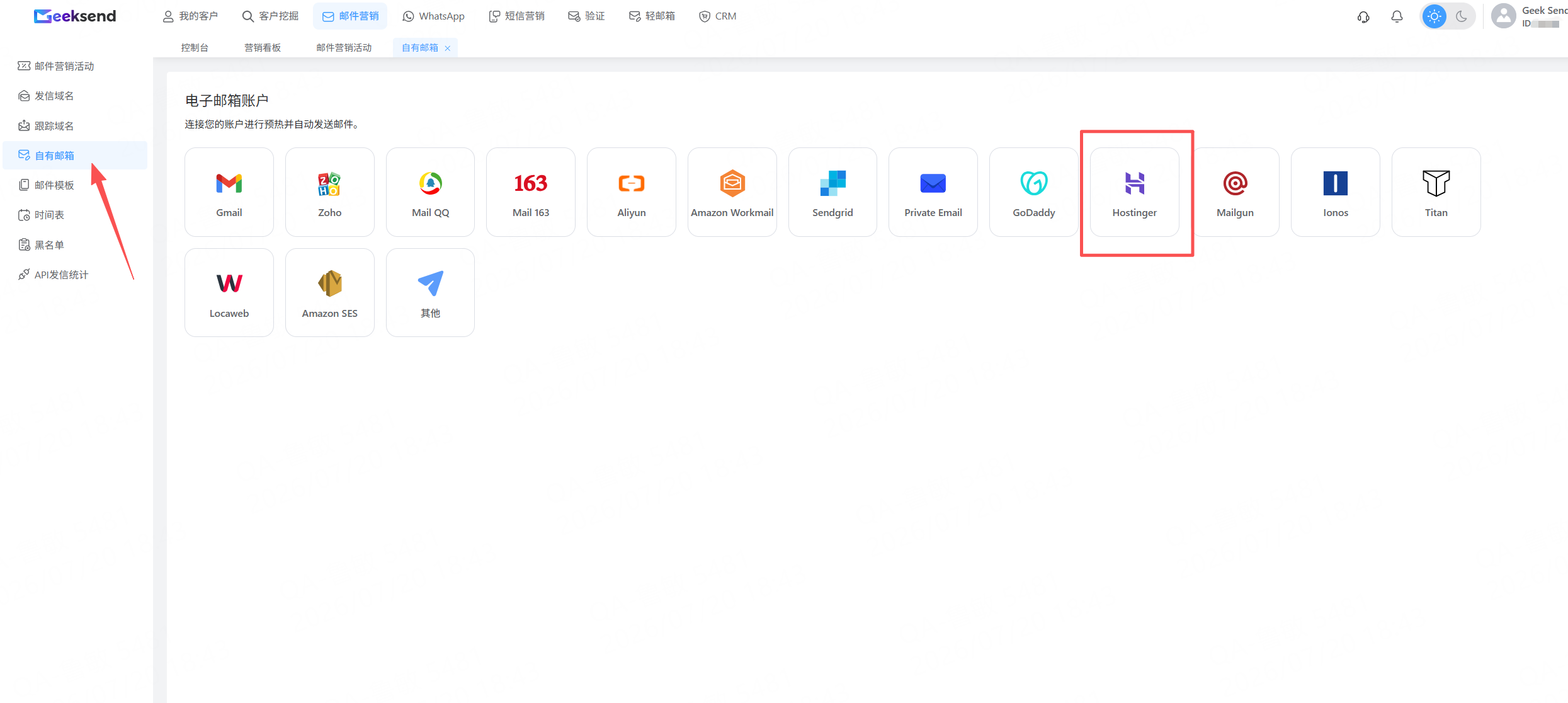Pick the Amazon SES provider card
This screenshot has width=1568, height=703.
[x=329, y=292]
